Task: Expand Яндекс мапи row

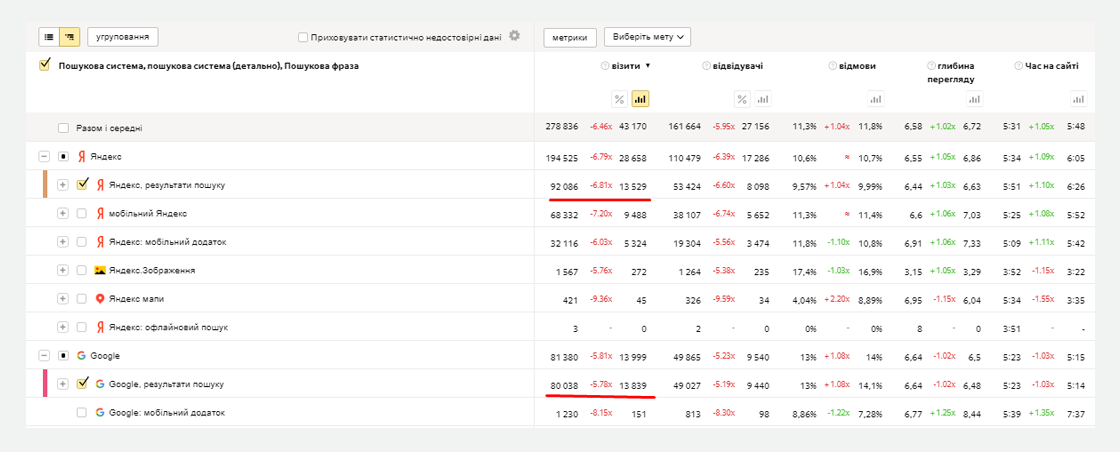Action: point(63,299)
